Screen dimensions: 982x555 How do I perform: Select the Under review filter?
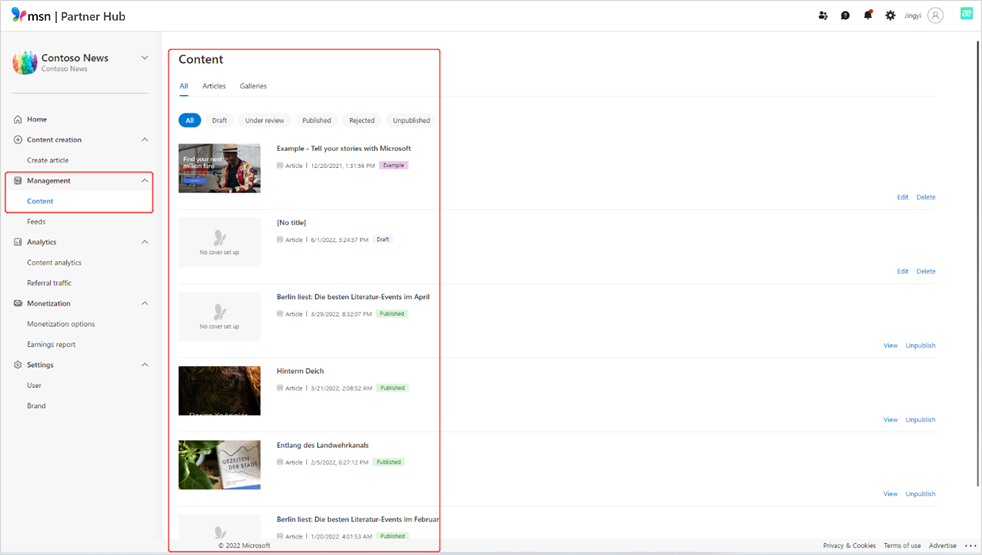(x=264, y=120)
